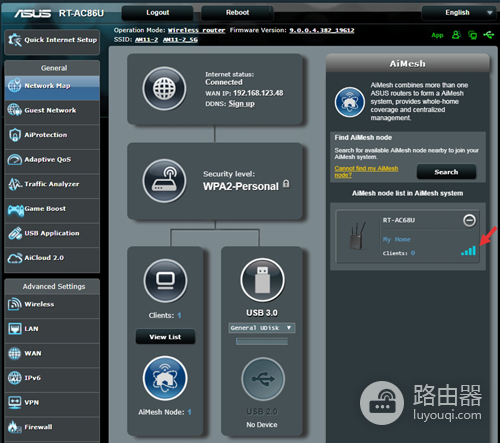Open Wireless advanced settings
500x443 pixels.
52,306
